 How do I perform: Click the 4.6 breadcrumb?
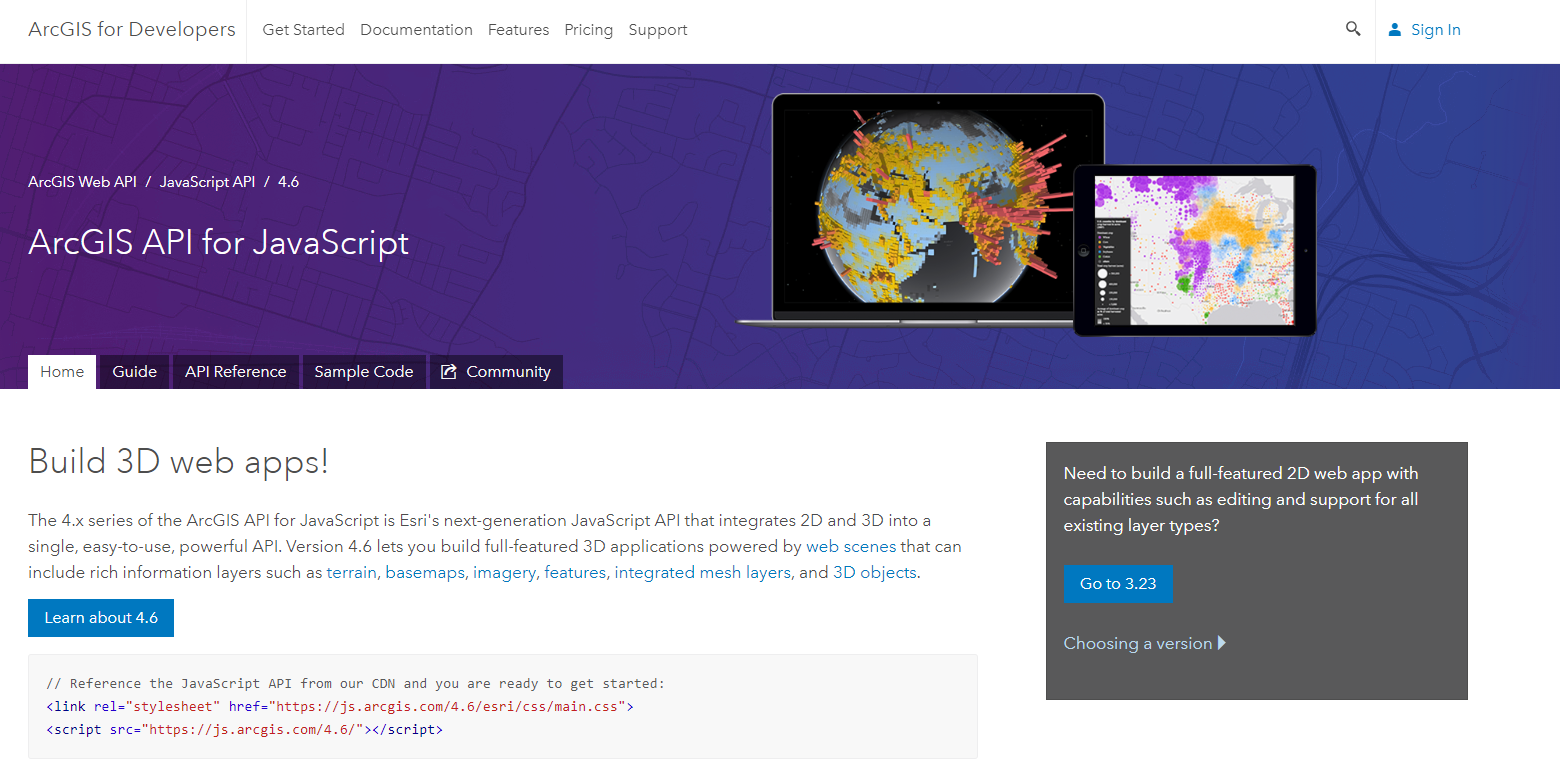[x=288, y=182]
